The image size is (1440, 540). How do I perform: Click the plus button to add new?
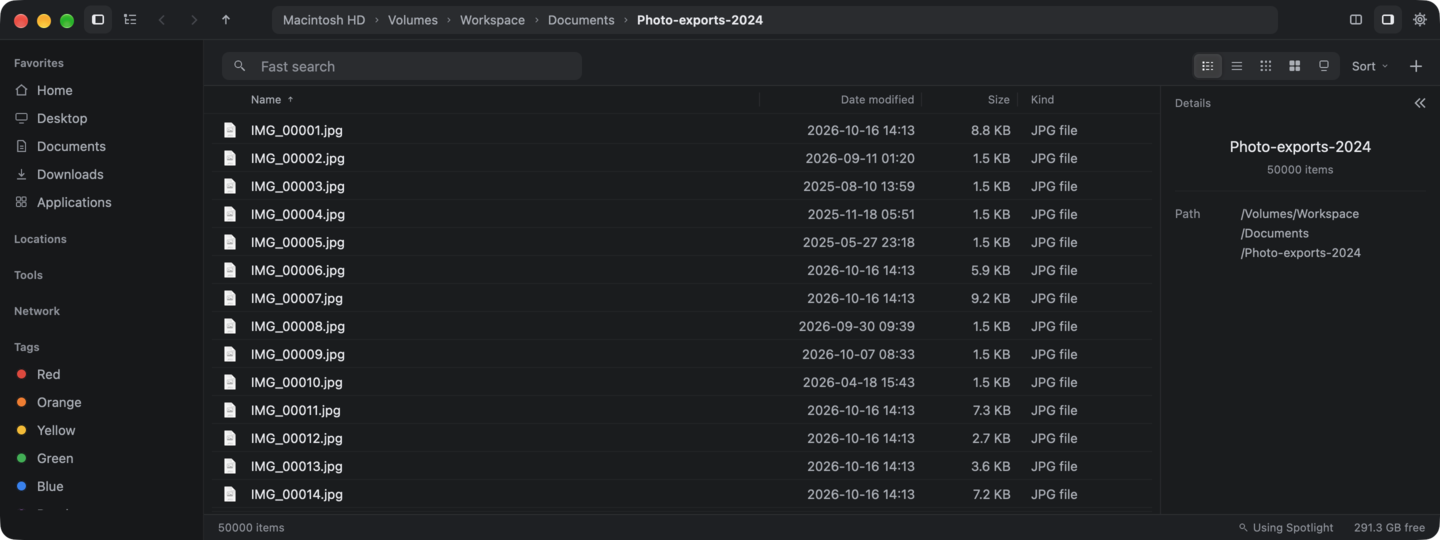1416,66
